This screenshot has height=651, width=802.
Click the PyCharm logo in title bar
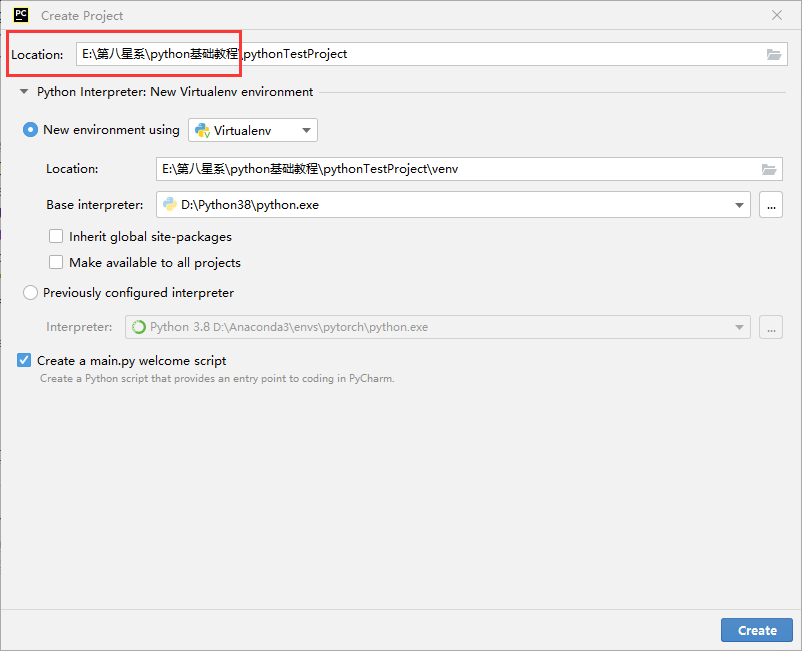(x=21, y=15)
